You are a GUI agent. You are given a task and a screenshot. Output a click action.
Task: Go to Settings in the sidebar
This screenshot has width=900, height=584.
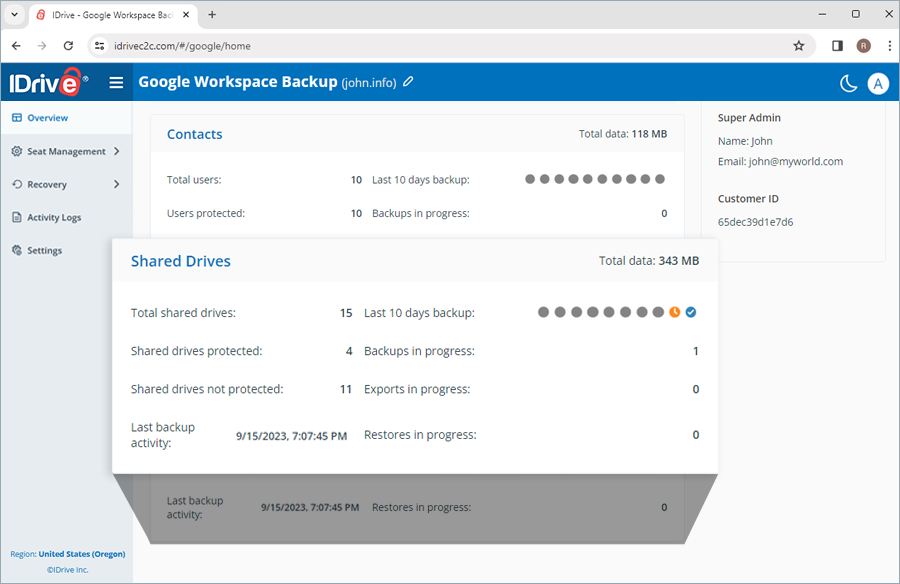point(44,251)
